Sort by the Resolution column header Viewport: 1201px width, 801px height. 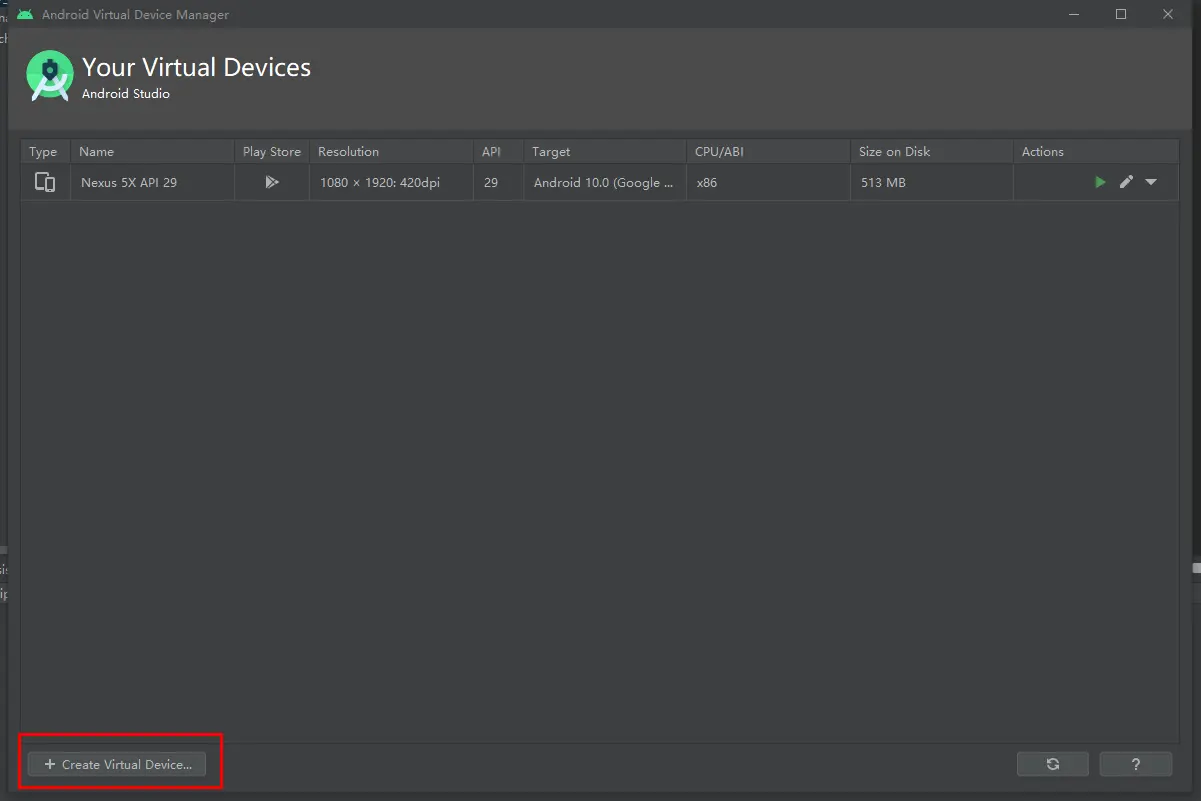391,152
